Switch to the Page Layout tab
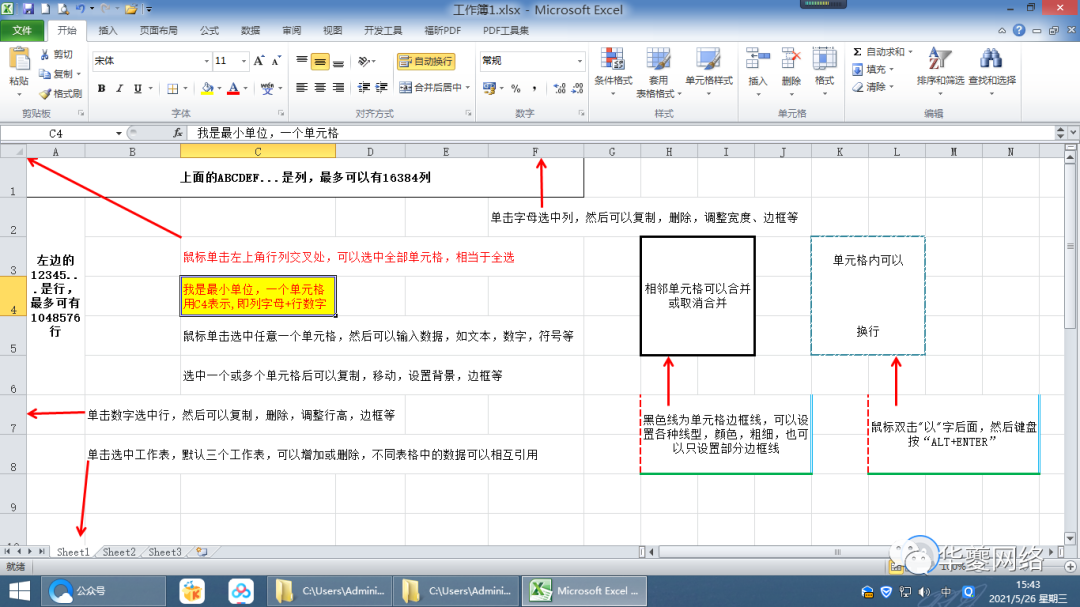The height and width of the screenshot is (607, 1080). 158,30
